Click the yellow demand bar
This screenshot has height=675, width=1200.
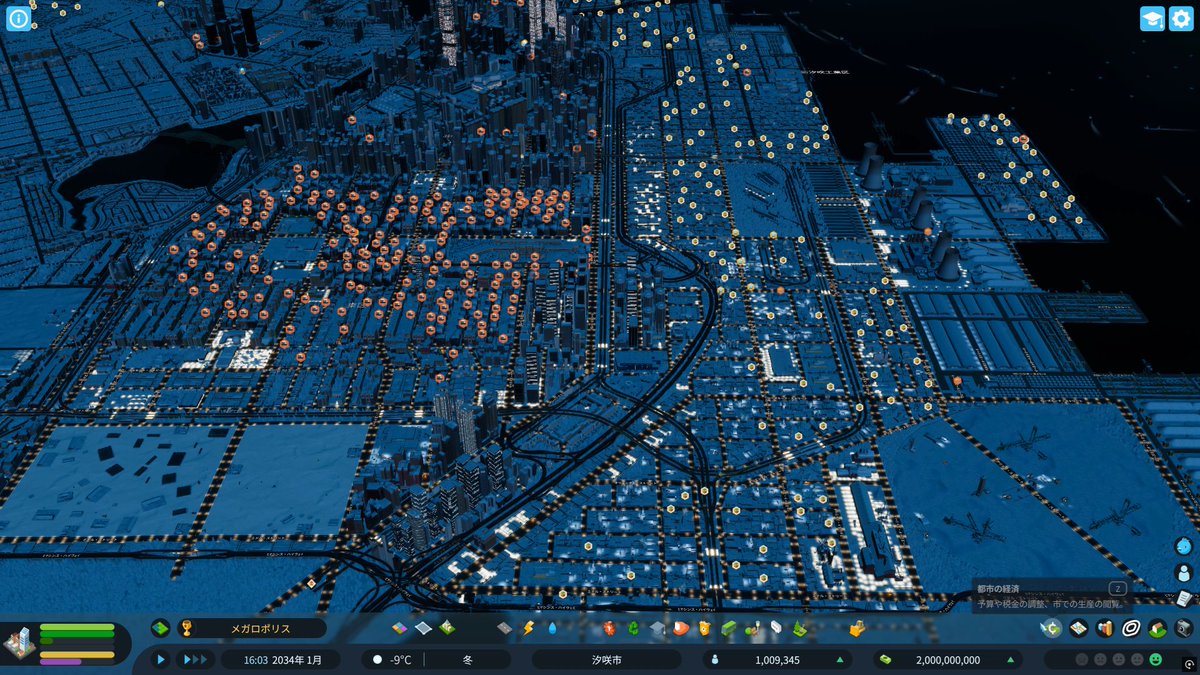(77, 654)
